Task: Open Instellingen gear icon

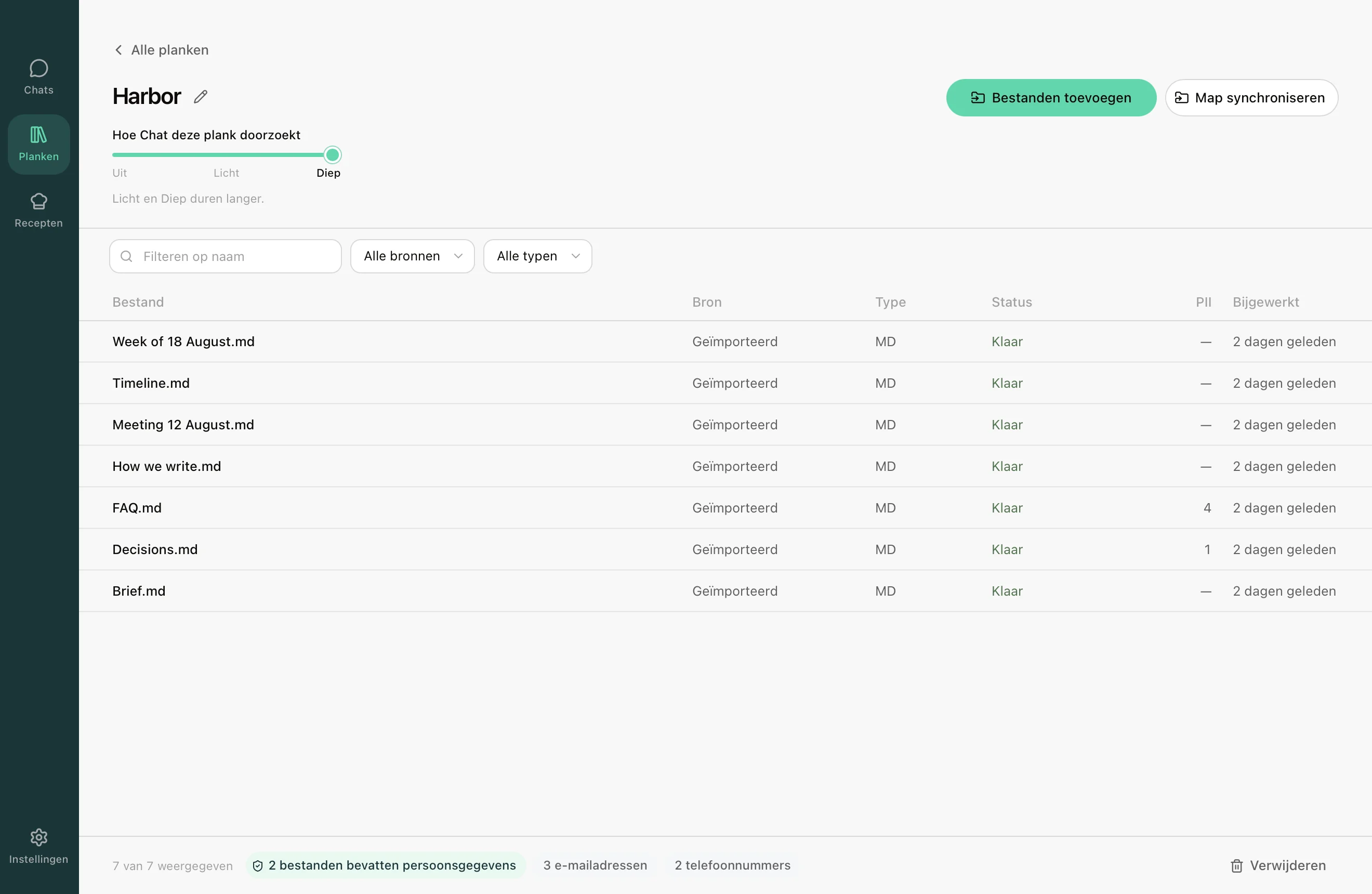Action: (x=38, y=837)
